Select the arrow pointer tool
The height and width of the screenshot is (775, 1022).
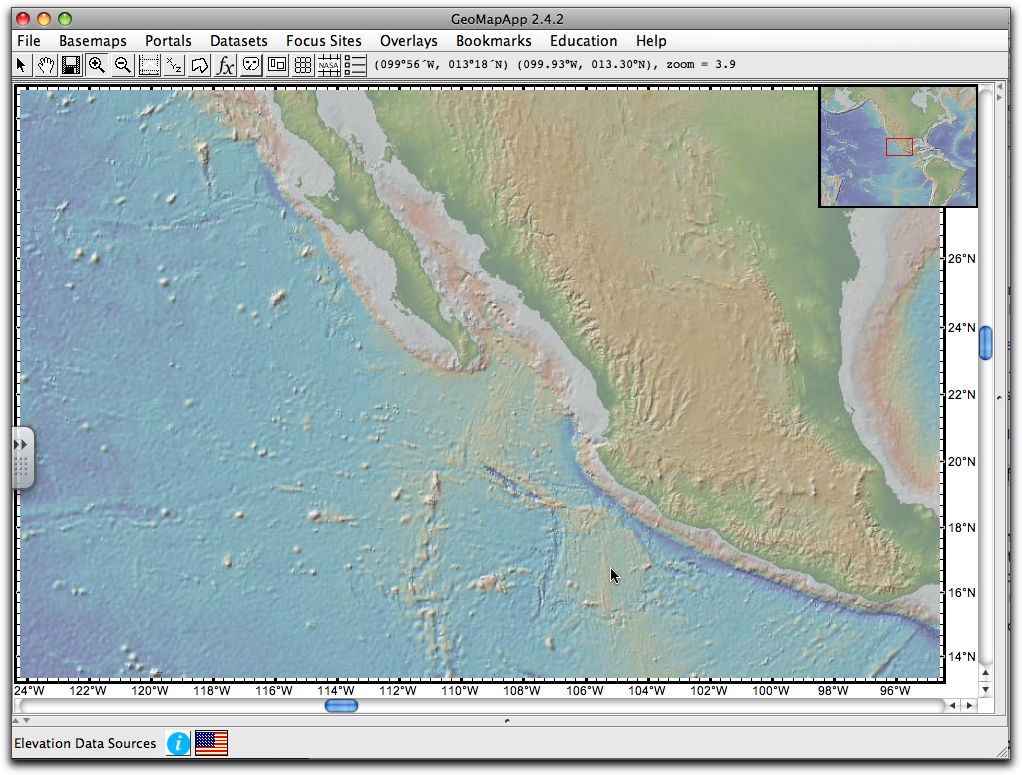[20, 65]
